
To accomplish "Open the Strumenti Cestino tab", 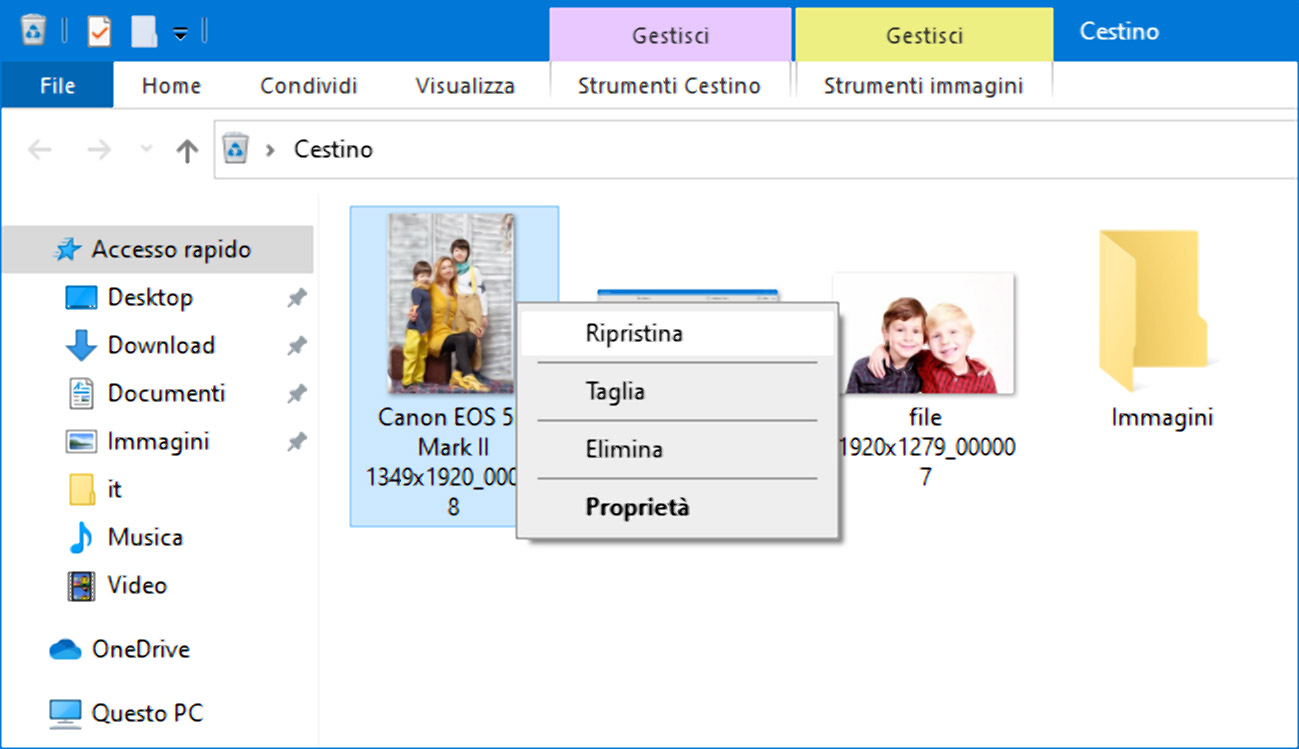I will tap(669, 86).
